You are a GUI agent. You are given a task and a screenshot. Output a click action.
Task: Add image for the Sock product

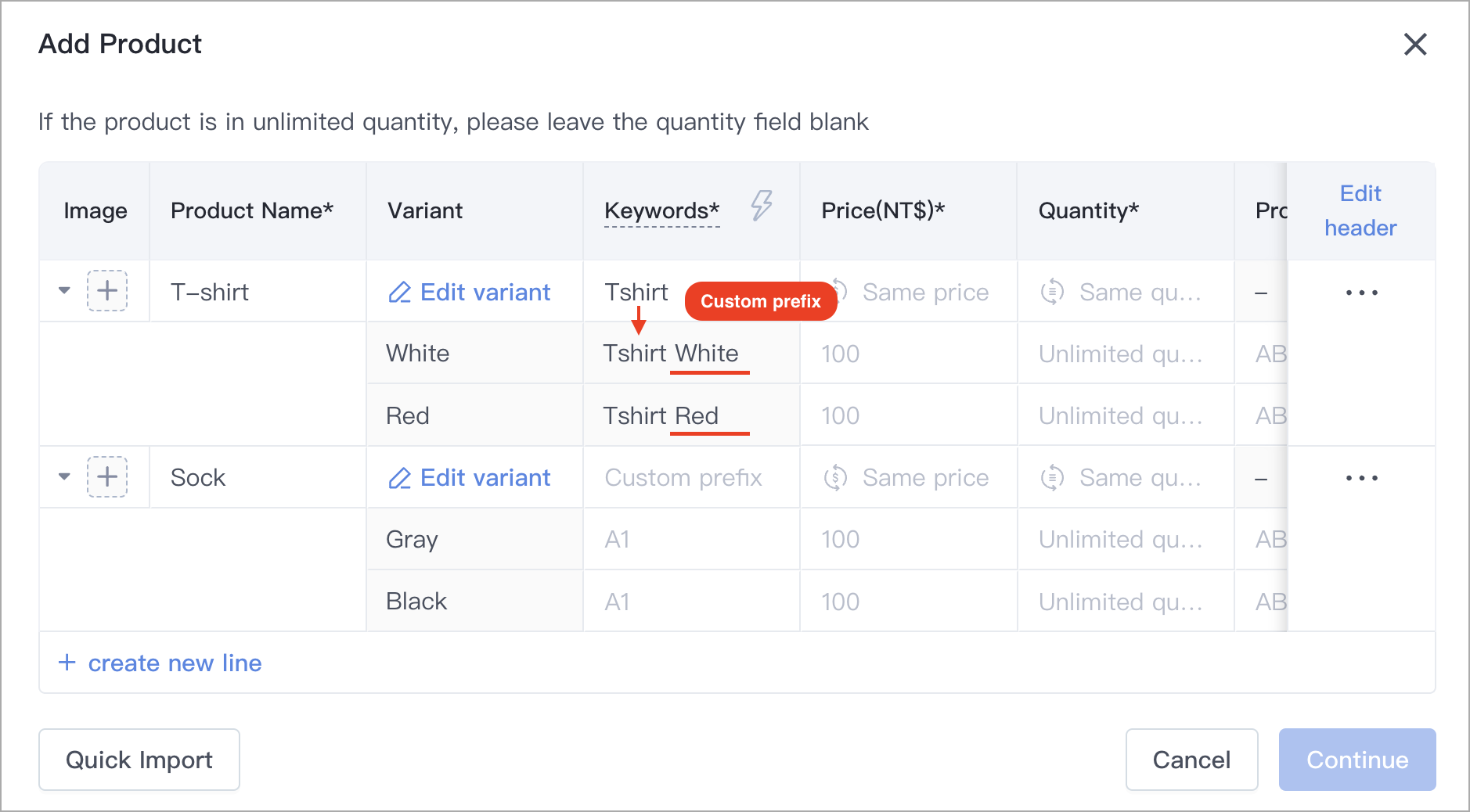[107, 476]
